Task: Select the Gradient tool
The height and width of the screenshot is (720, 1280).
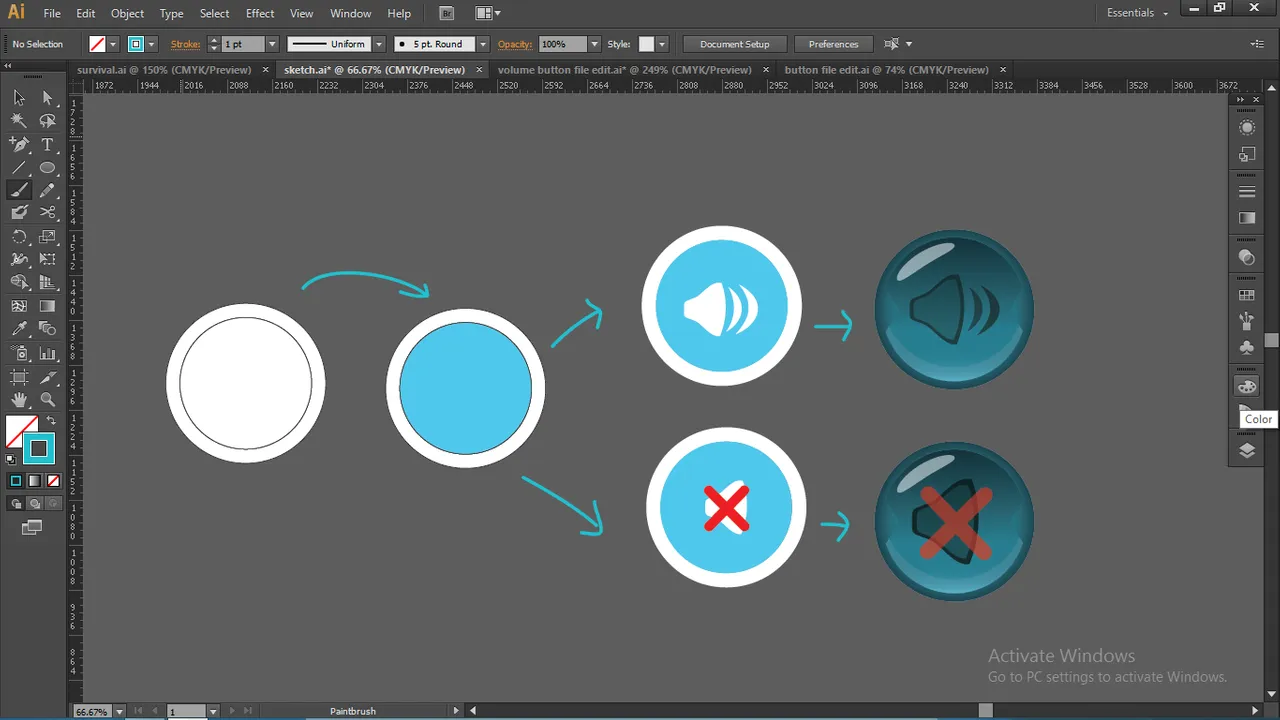Action: 47,306
